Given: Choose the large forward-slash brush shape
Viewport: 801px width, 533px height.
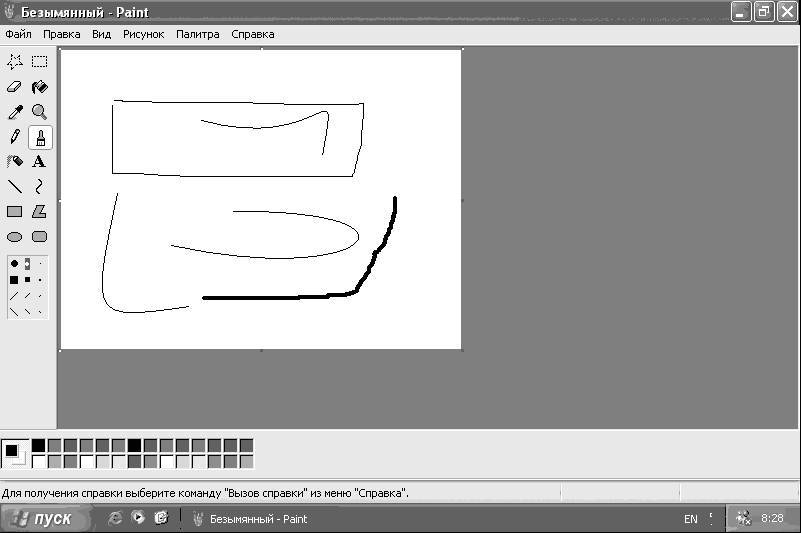Looking at the screenshot, I should click(x=14, y=296).
